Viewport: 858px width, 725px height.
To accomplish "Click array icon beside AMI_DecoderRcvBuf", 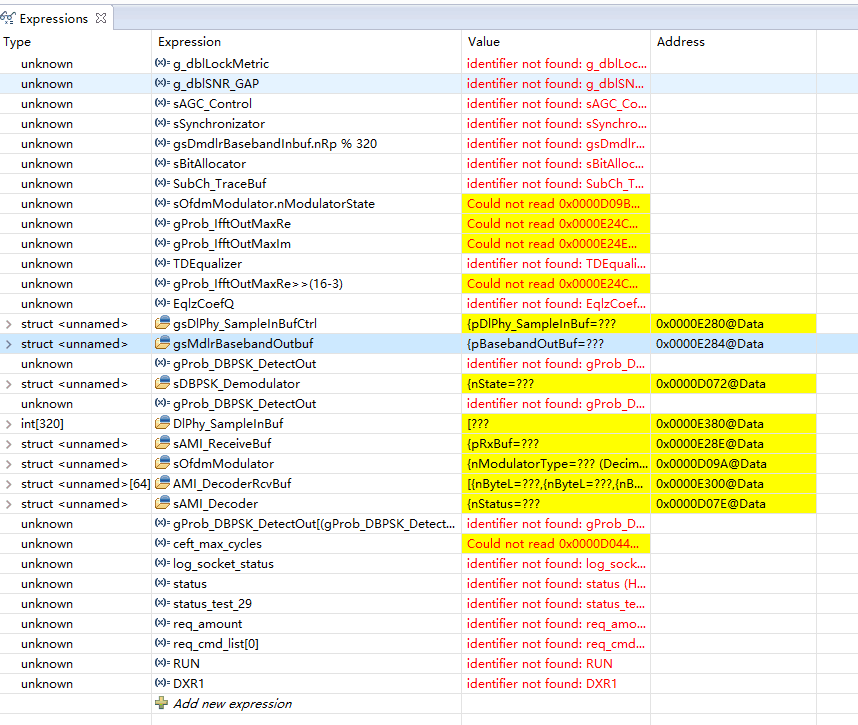I will coord(163,483).
